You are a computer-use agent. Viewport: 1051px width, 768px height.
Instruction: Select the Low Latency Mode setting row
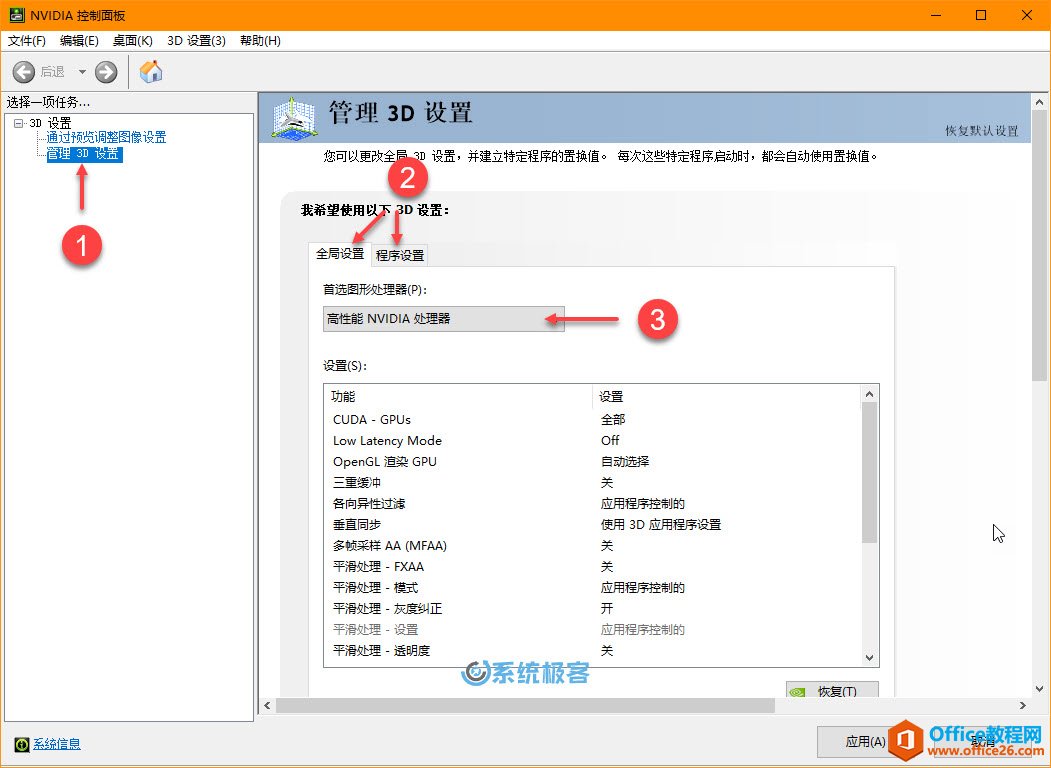(x=592, y=441)
